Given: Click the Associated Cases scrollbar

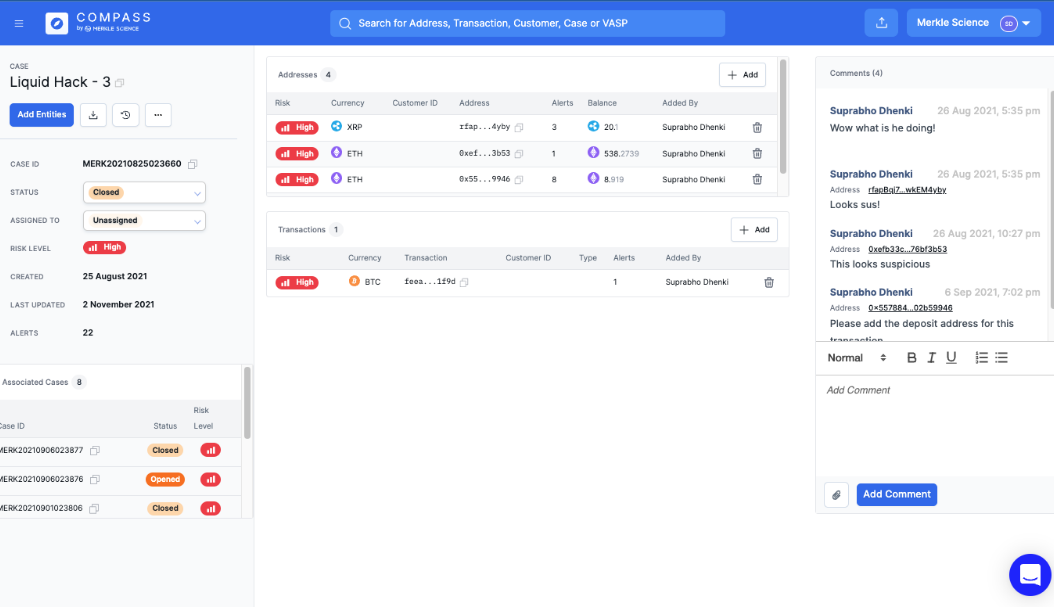Looking at the screenshot, I should pyautogui.click(x=247, y=403).
